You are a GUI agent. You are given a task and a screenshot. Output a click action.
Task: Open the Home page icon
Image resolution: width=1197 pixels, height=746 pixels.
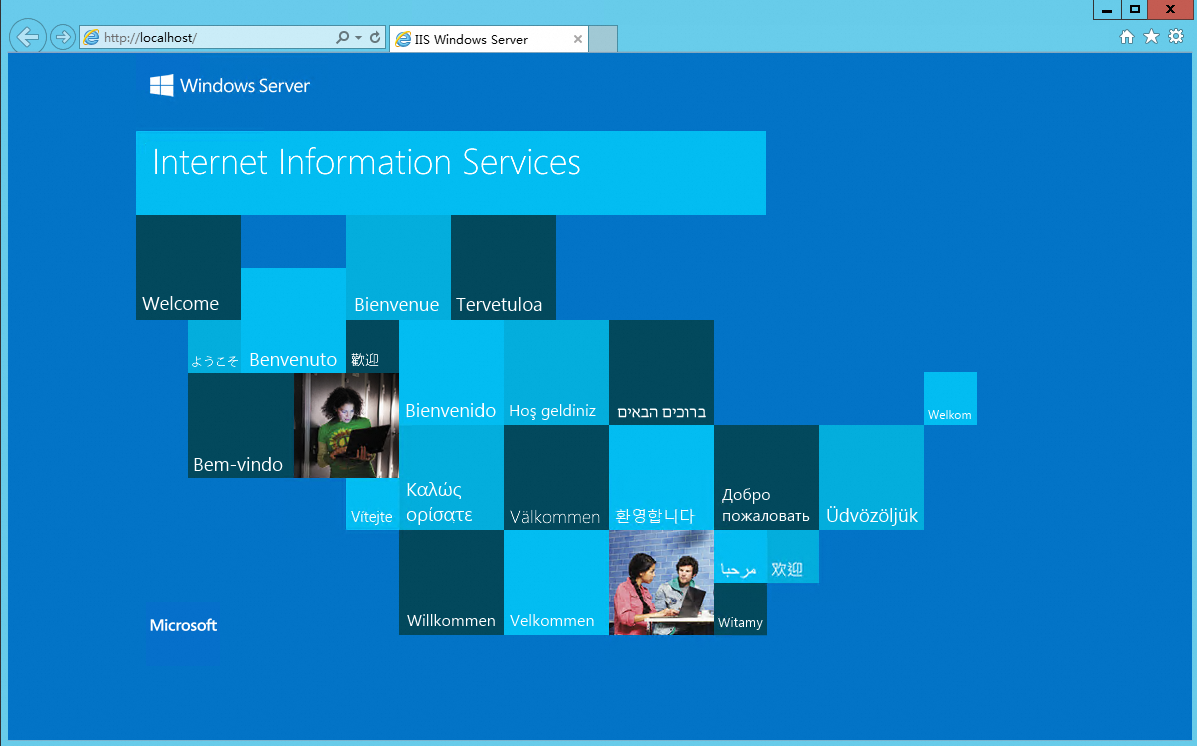tap(1127, 37)
